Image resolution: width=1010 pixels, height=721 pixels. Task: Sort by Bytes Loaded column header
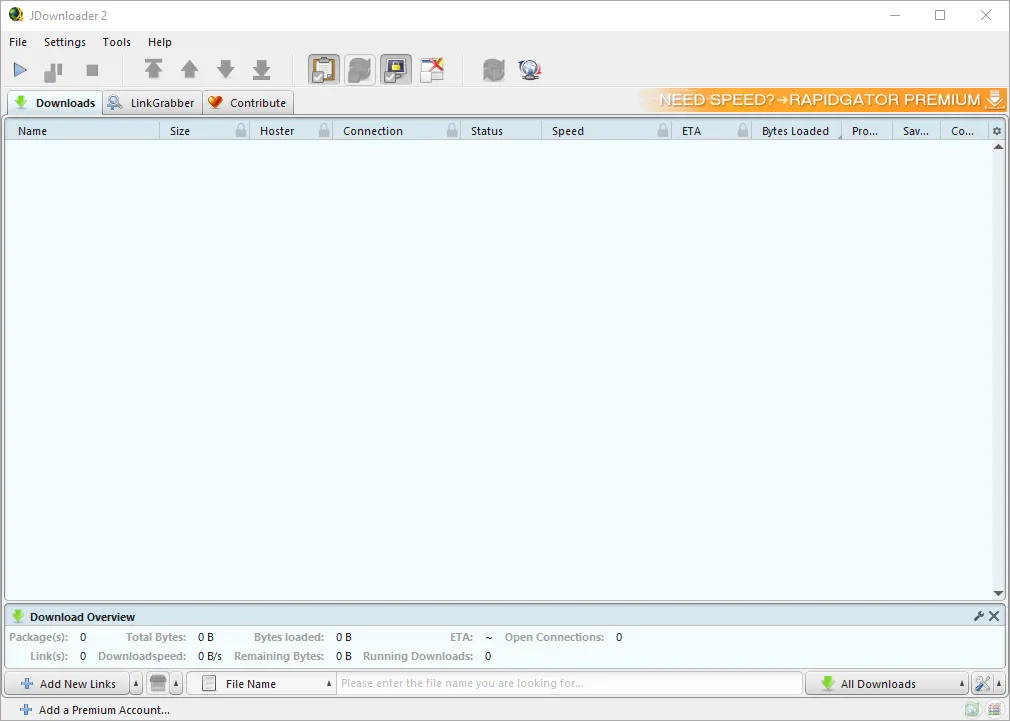pyautogui.click(x=796, y=131)
